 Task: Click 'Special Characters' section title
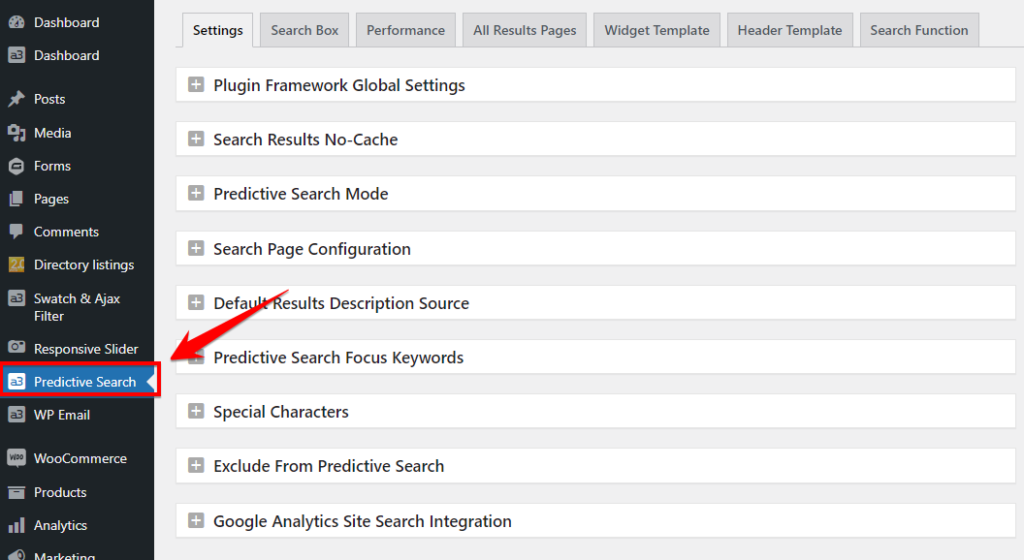point(281,412)
